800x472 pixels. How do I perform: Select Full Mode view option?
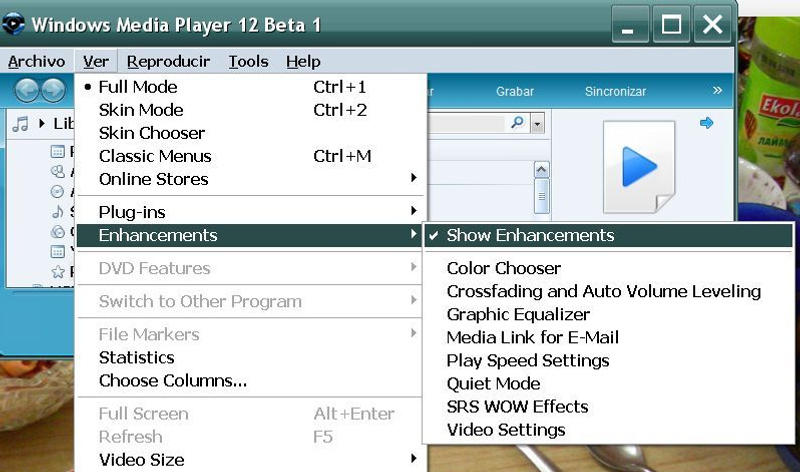(138, 87)
